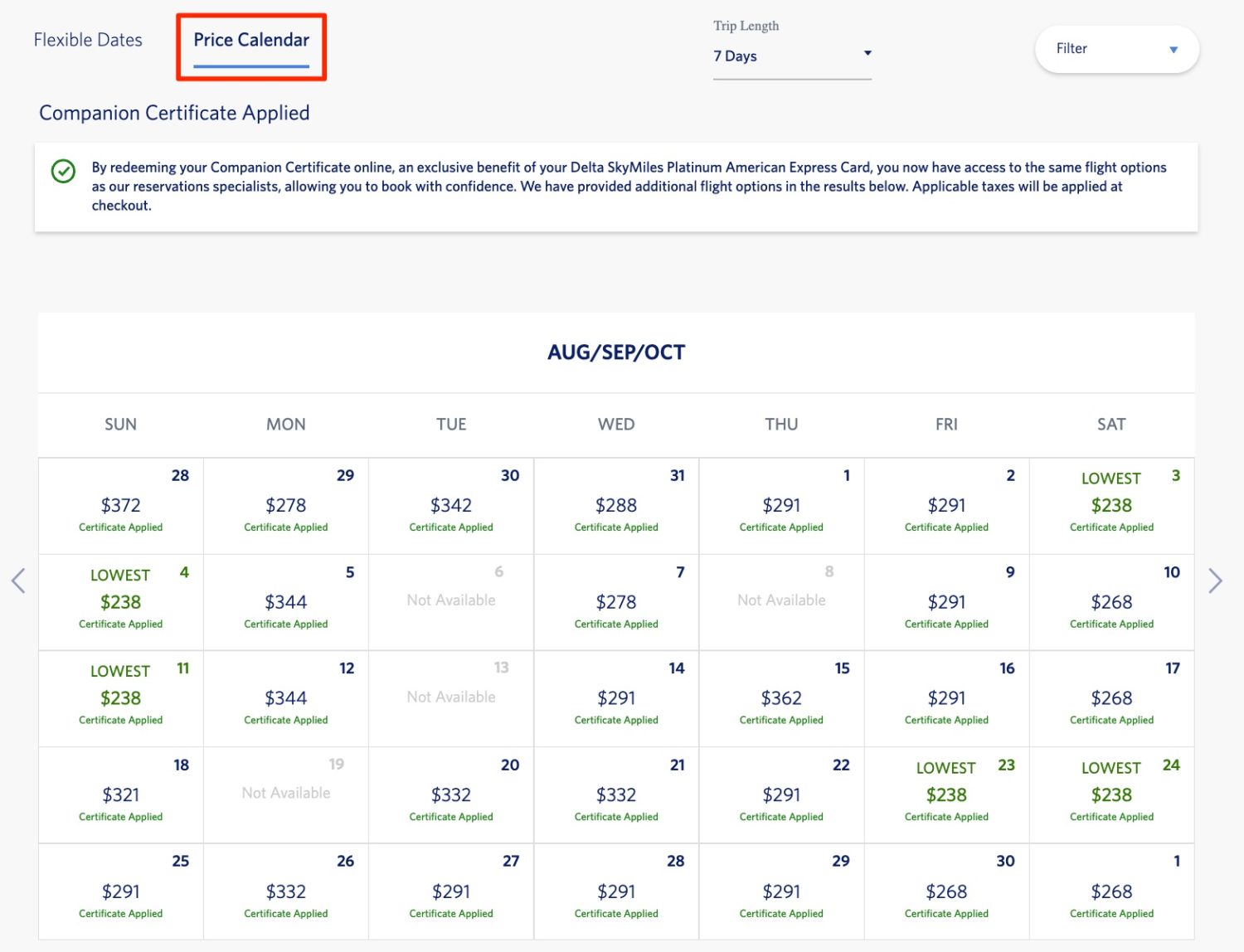This screenshot has width=1244, height=952.
Task: Select the $344 fare on September 5
Action: coord(285,601)
